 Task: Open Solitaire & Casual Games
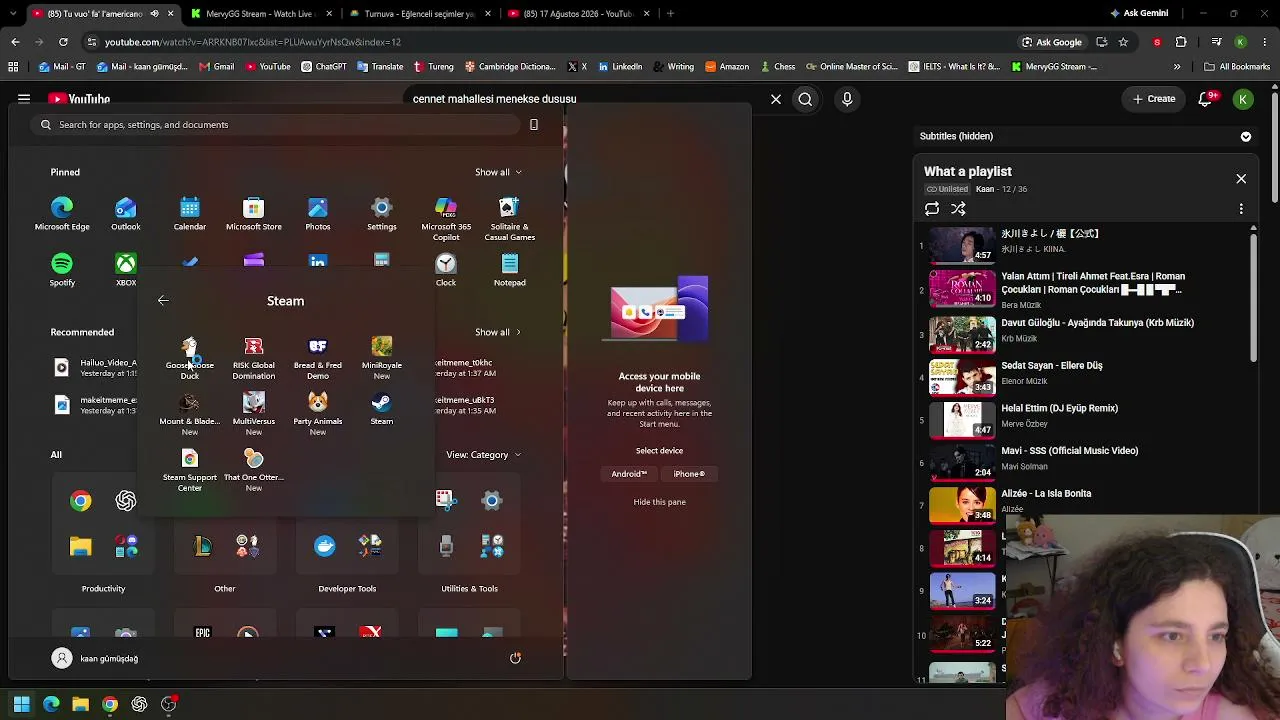click(x=509, y=219)
